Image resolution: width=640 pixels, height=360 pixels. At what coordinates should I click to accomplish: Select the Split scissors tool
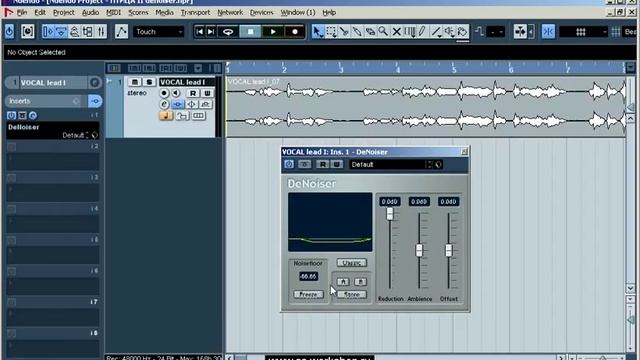pos(344,31)
